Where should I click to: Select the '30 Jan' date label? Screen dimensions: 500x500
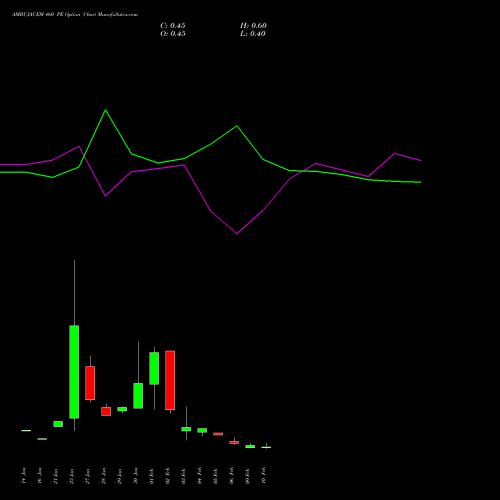click(136, 475)
